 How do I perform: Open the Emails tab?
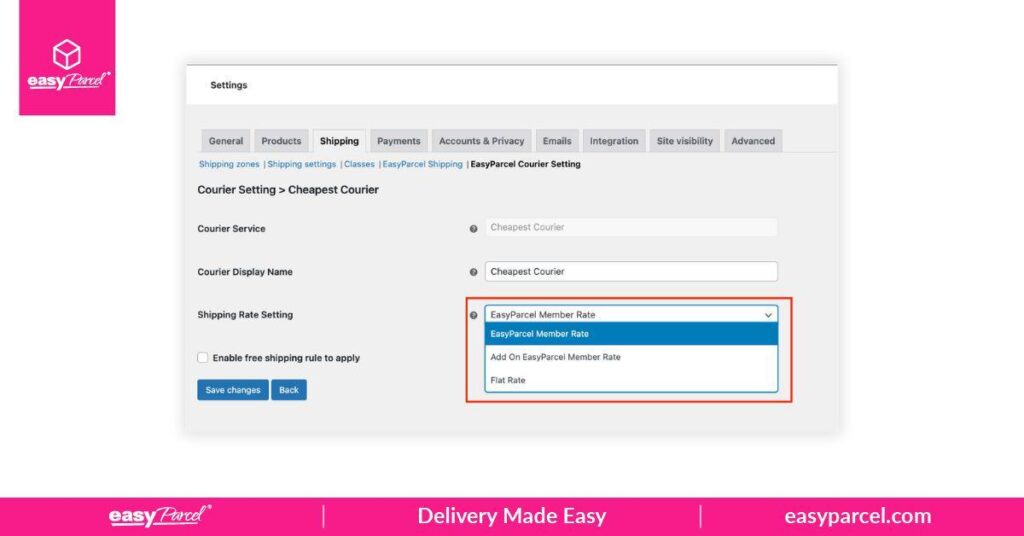[556, 141]
